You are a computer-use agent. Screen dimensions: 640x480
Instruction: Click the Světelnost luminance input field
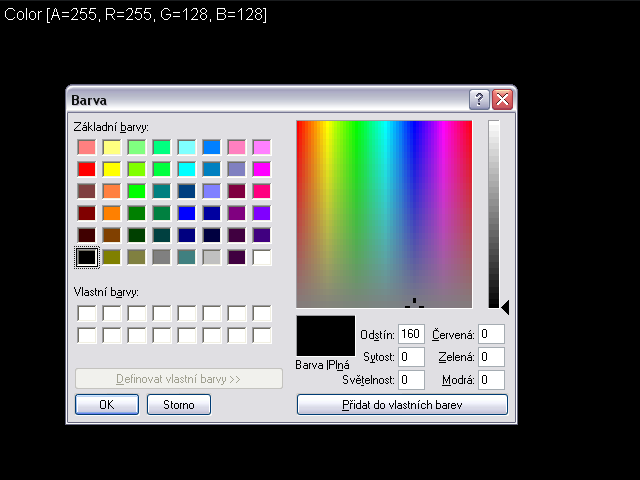point(411,380)
